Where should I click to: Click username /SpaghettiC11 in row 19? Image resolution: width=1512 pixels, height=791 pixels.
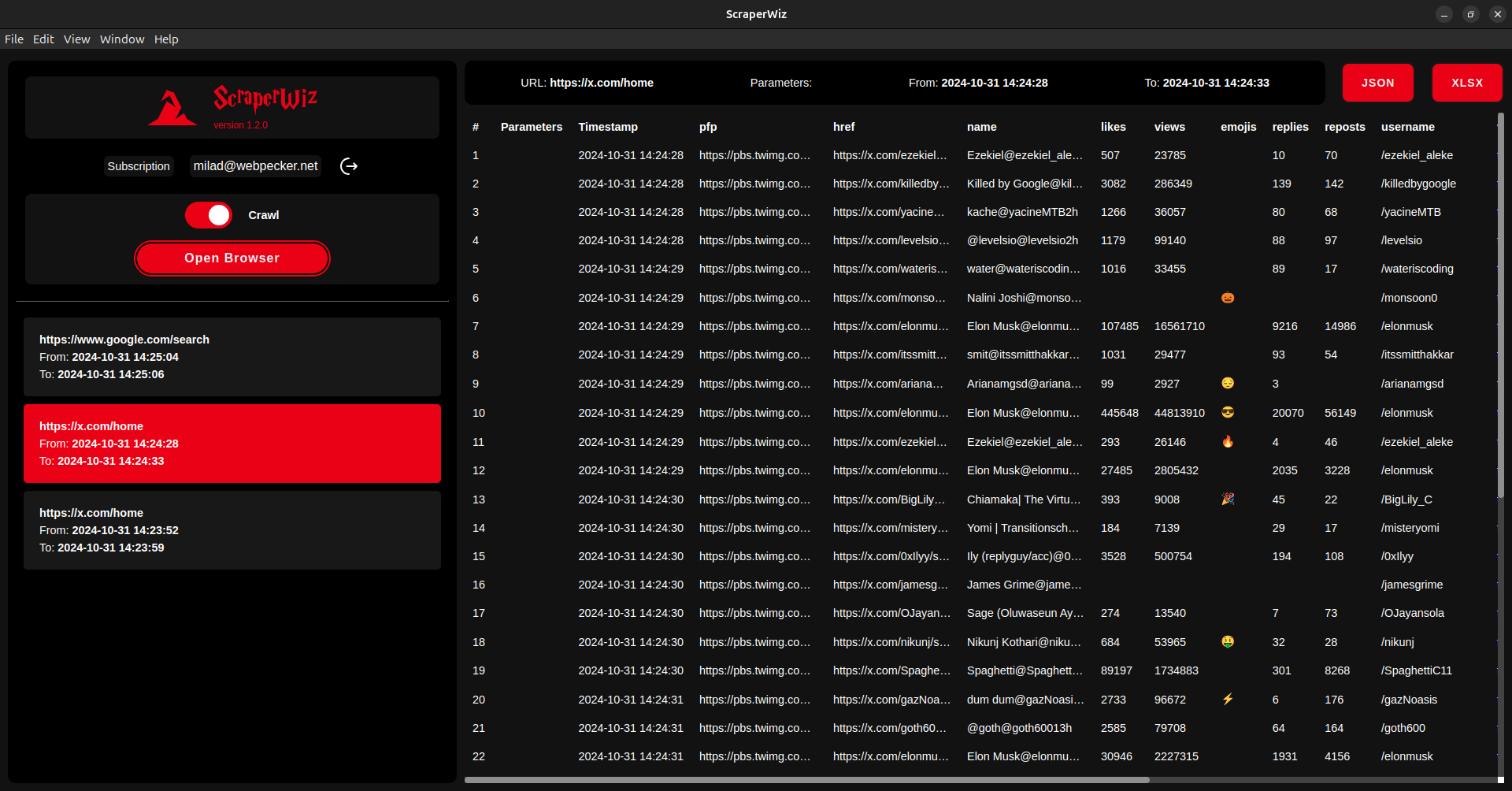(x=1417, y=670)
